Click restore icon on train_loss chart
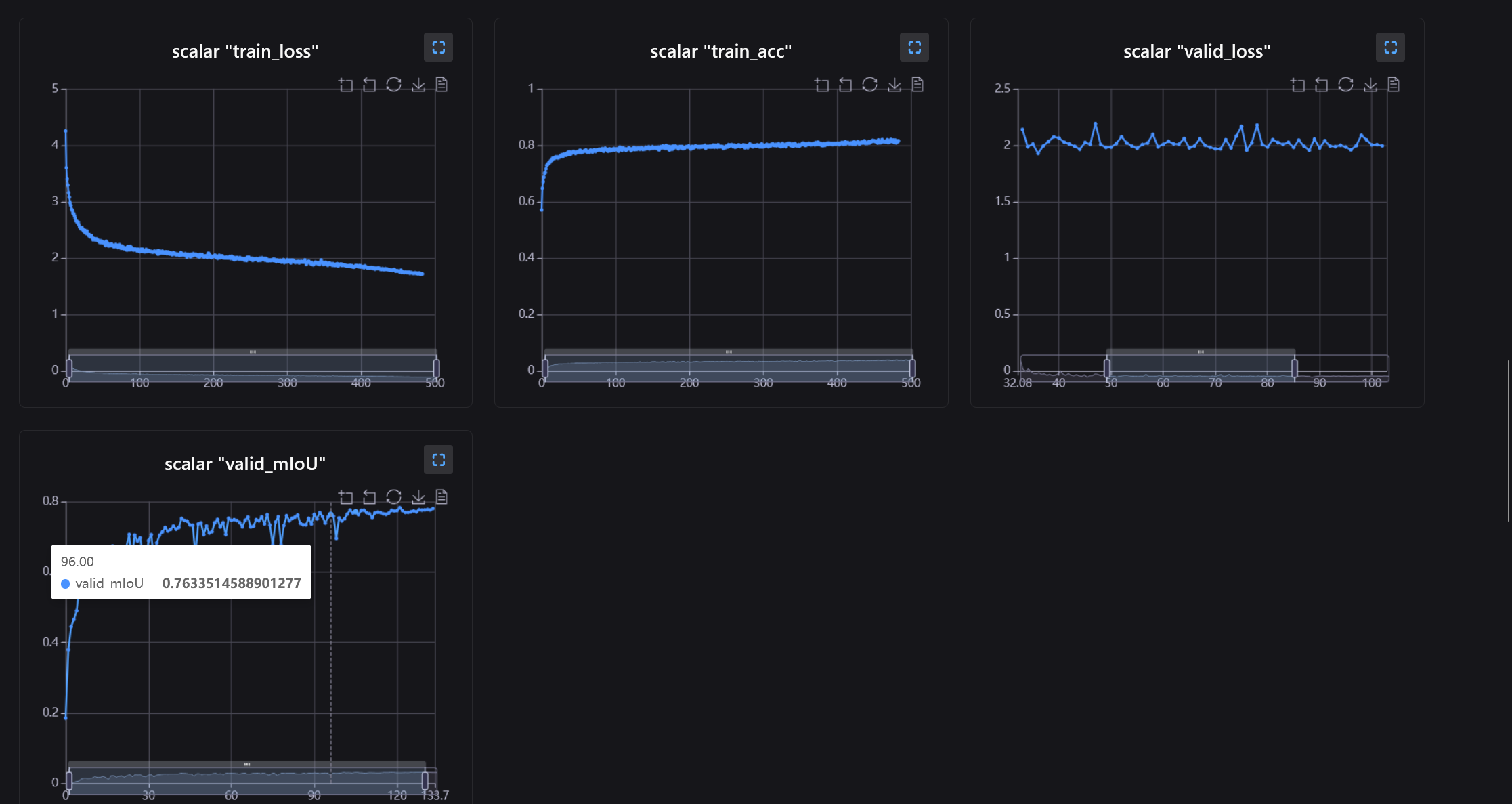 tap(393, 85)
